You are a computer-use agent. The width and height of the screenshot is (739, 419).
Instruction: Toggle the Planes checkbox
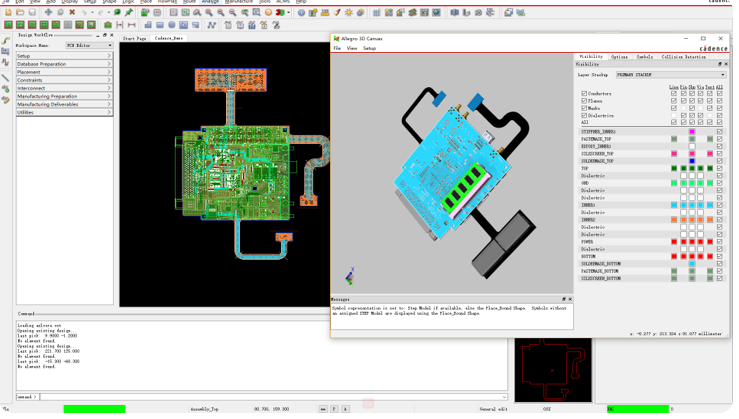point(584,101)
